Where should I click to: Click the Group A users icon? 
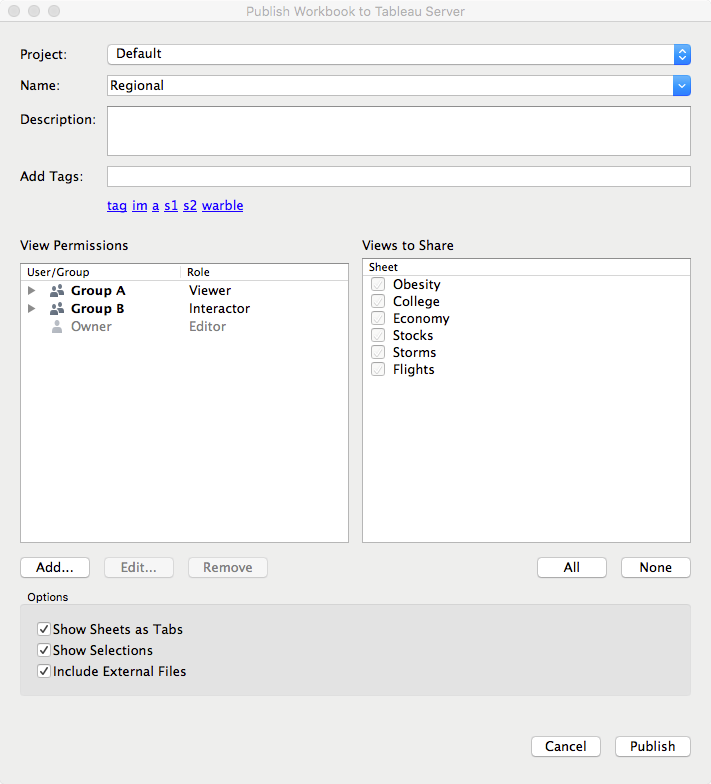[x=57, y=291]
